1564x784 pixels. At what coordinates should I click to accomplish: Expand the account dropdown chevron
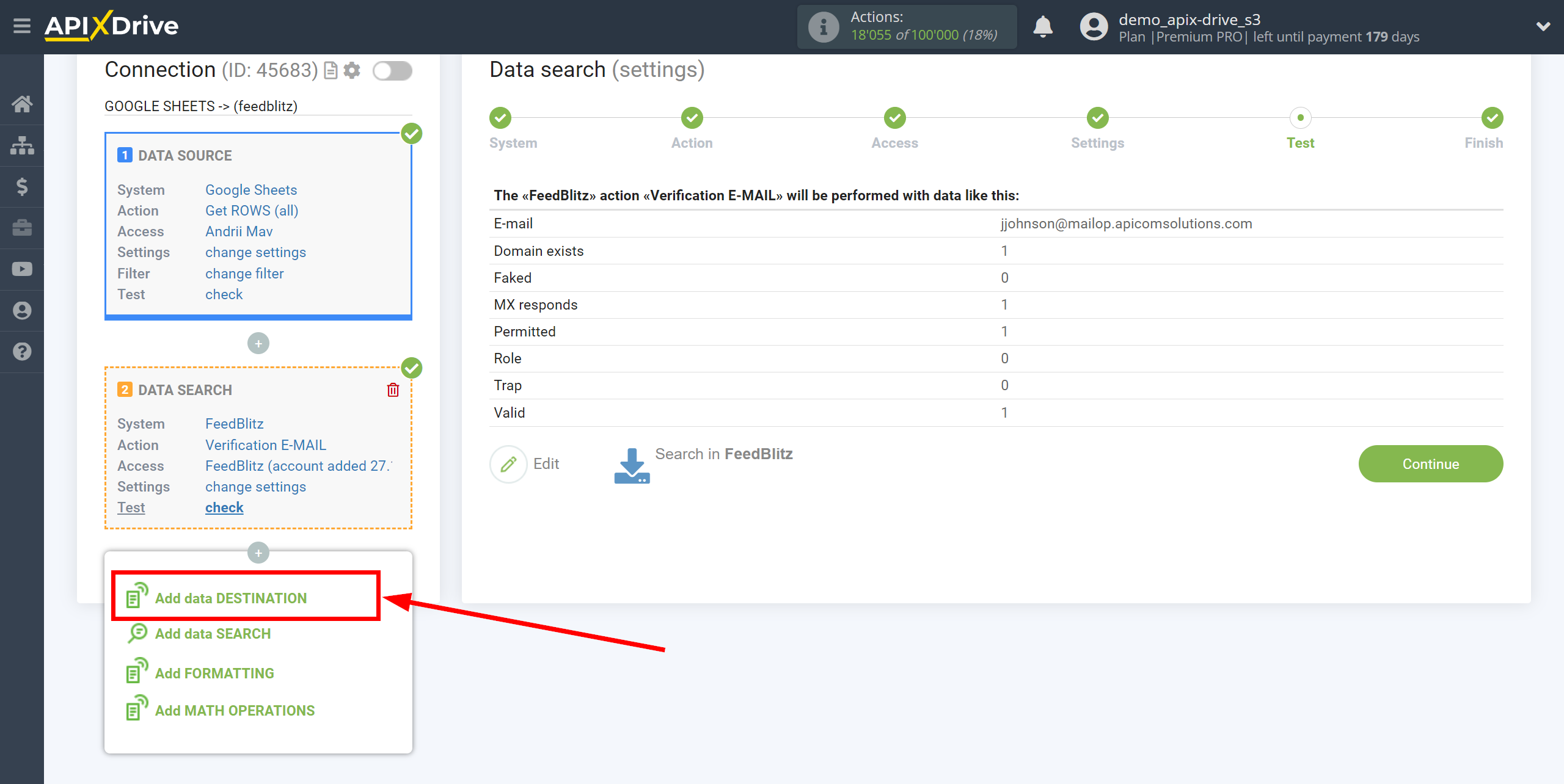1543,26
